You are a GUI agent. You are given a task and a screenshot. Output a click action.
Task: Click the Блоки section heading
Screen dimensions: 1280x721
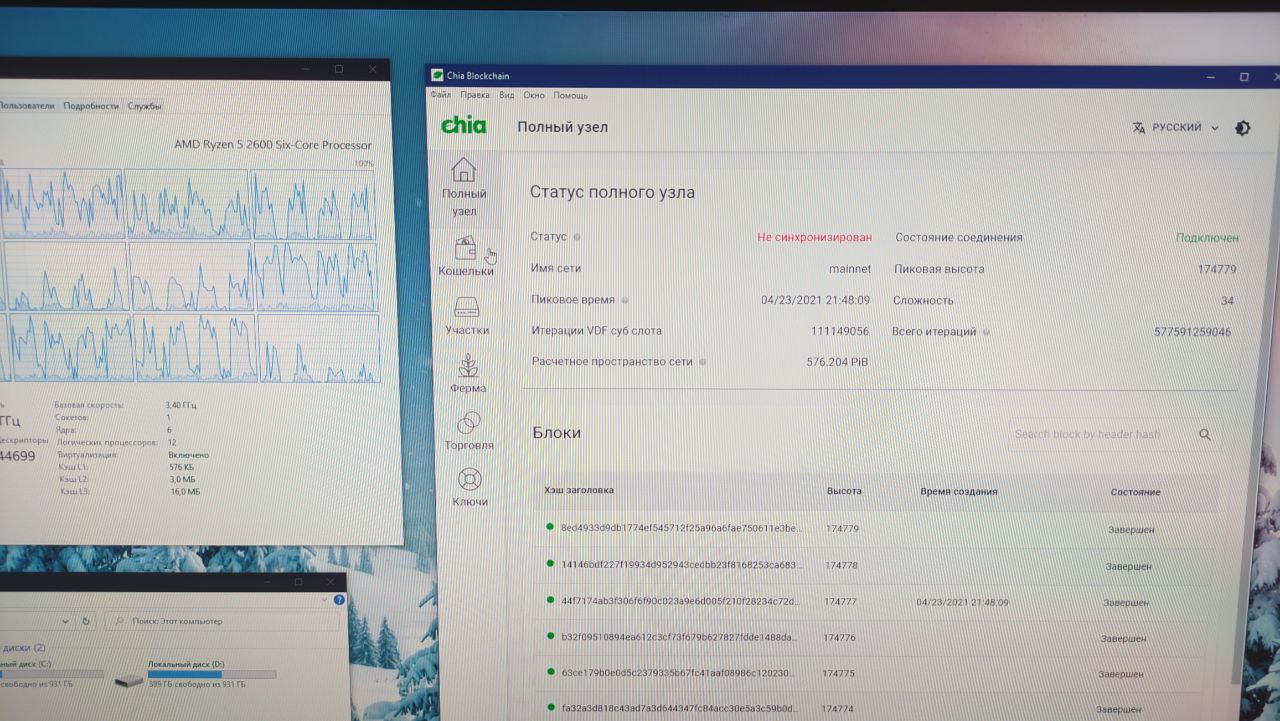point(556,433)
